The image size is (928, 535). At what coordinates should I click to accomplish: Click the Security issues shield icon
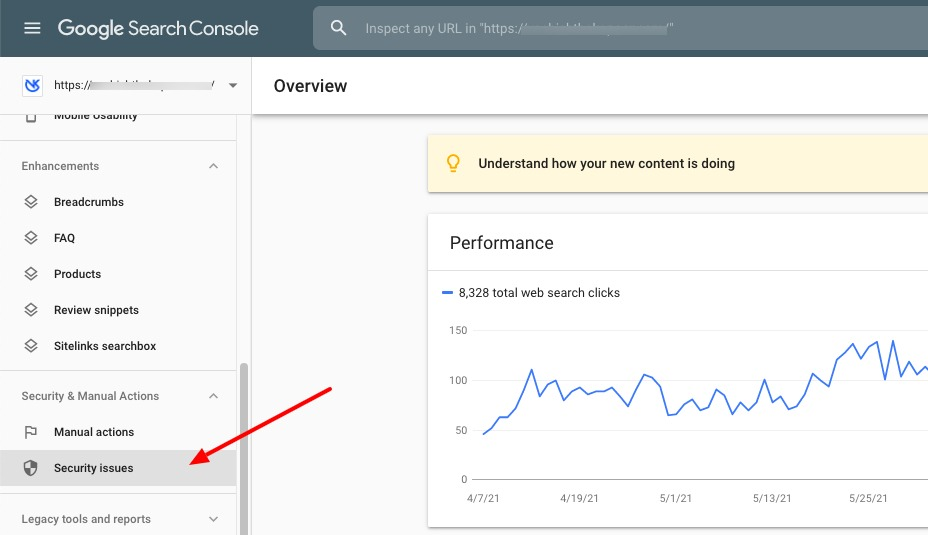point(30,468)
